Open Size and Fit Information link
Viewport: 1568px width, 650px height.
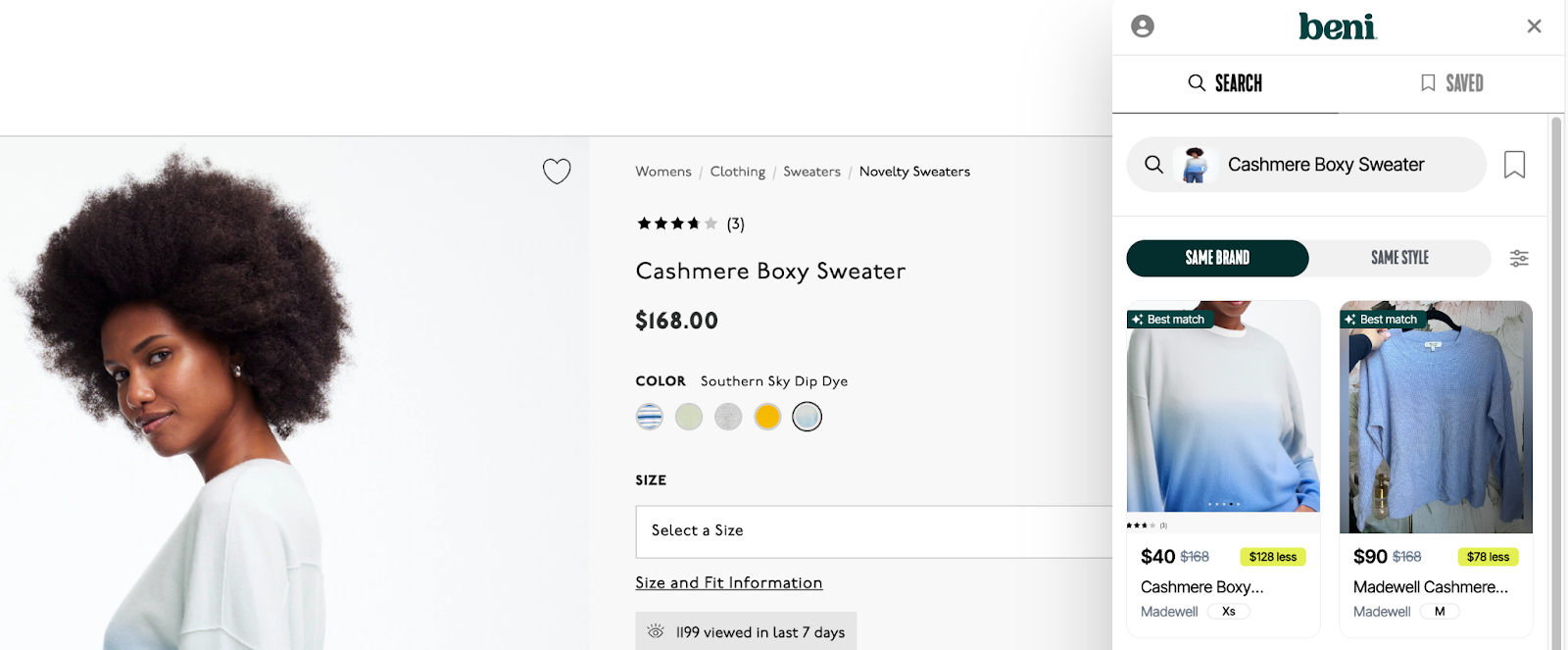coord(728,582)
